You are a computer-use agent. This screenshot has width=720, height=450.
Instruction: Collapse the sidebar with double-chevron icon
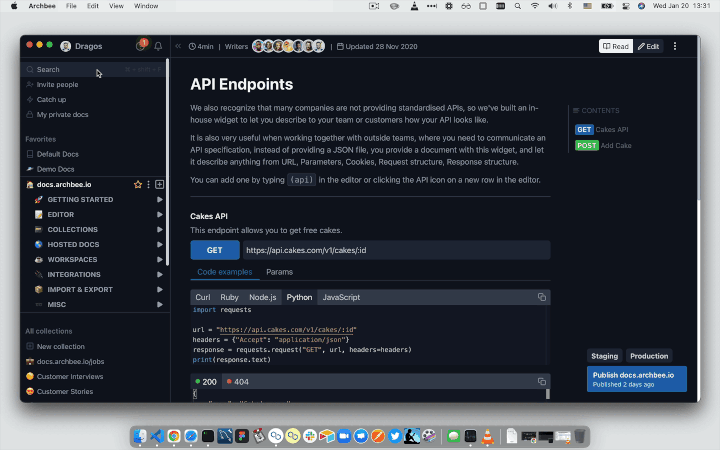tap(178, 46)
